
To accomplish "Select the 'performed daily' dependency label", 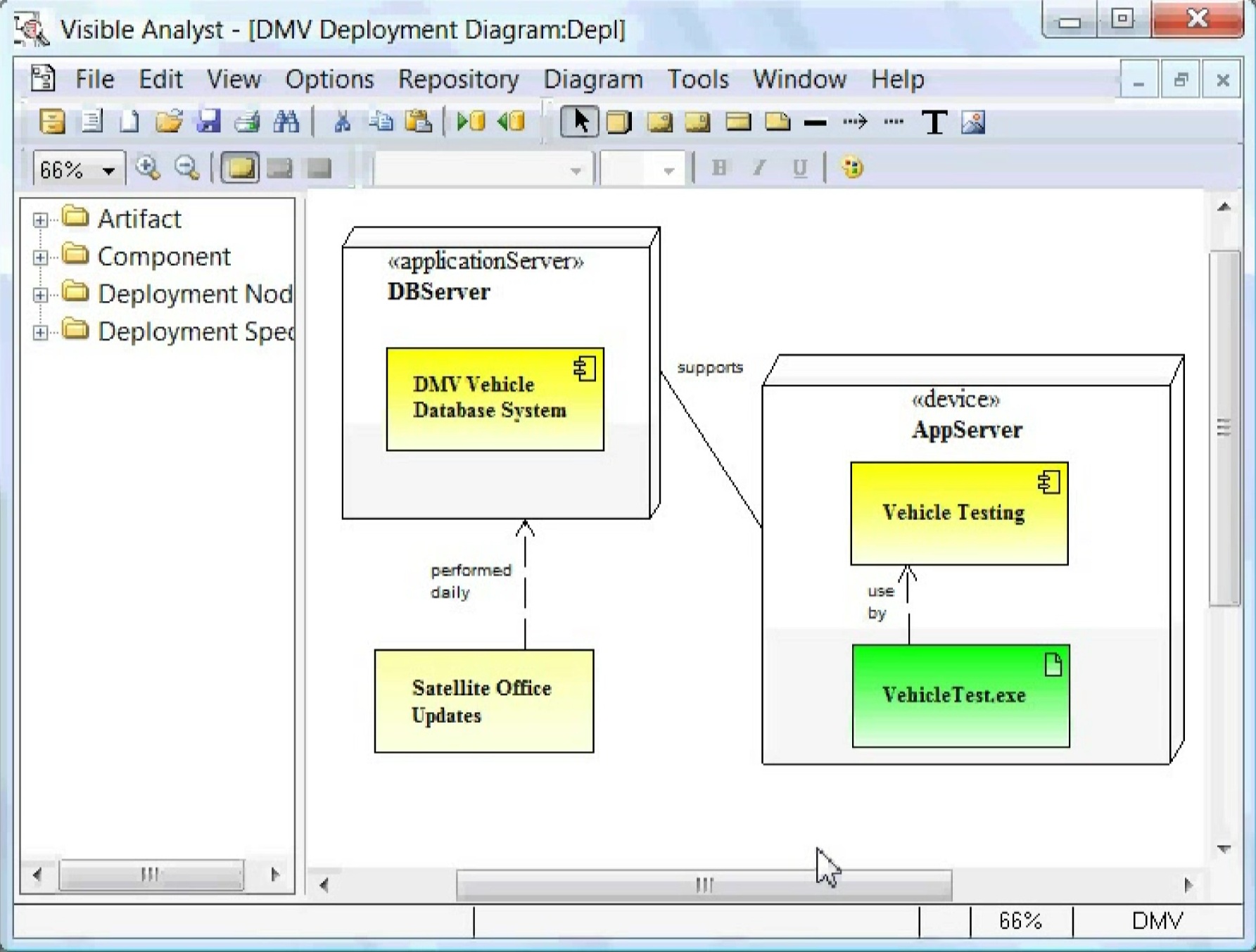I will pos(471,581).
